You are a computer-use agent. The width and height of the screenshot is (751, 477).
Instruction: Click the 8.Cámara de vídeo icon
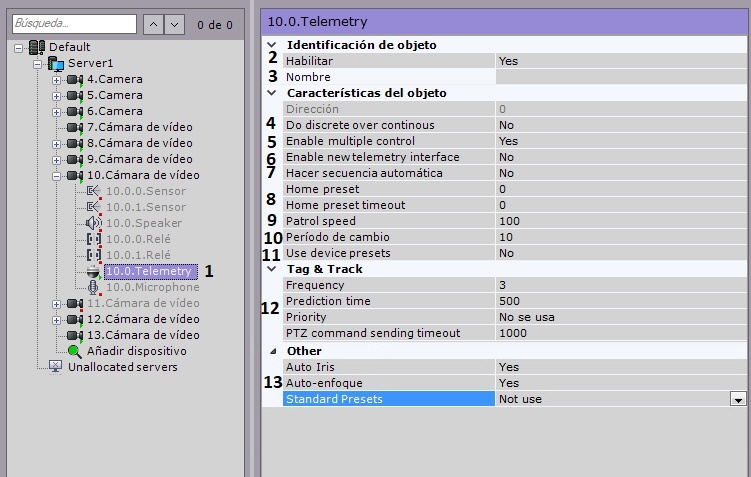[x=75, y=143]
